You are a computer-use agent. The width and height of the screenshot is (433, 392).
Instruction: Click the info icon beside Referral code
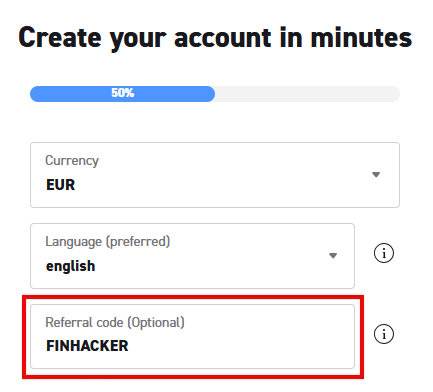tap(384, 334)
